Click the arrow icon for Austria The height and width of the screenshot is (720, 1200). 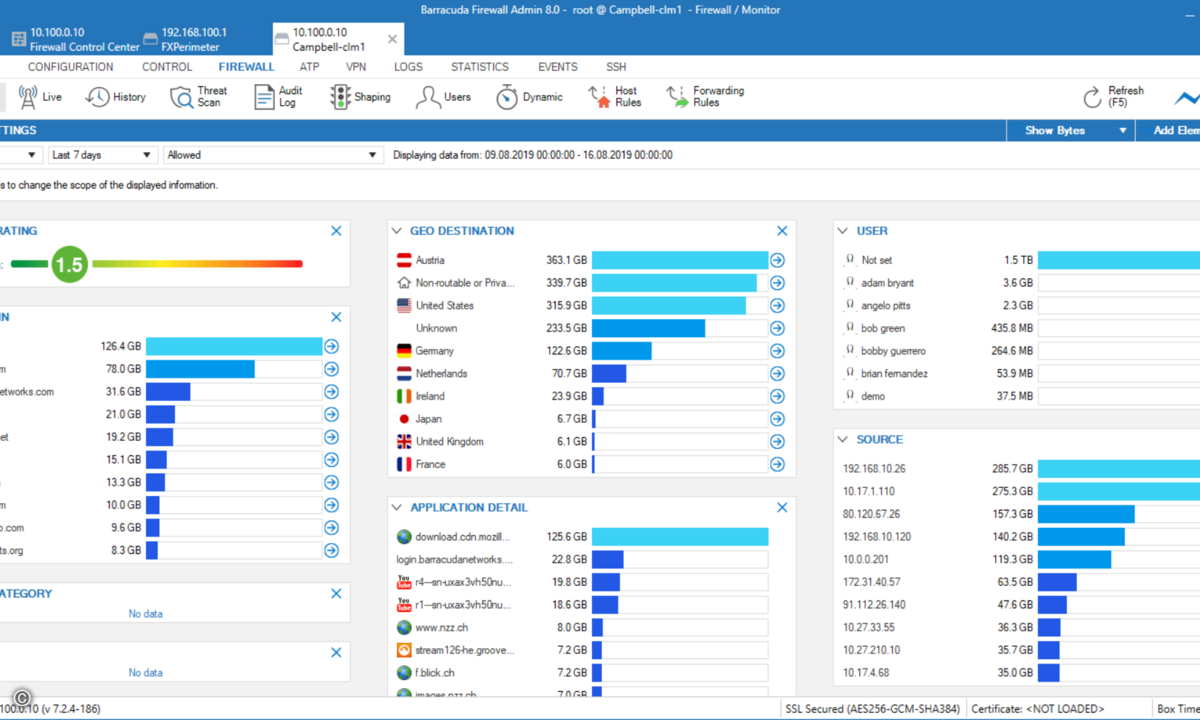(x=777, y=260)
